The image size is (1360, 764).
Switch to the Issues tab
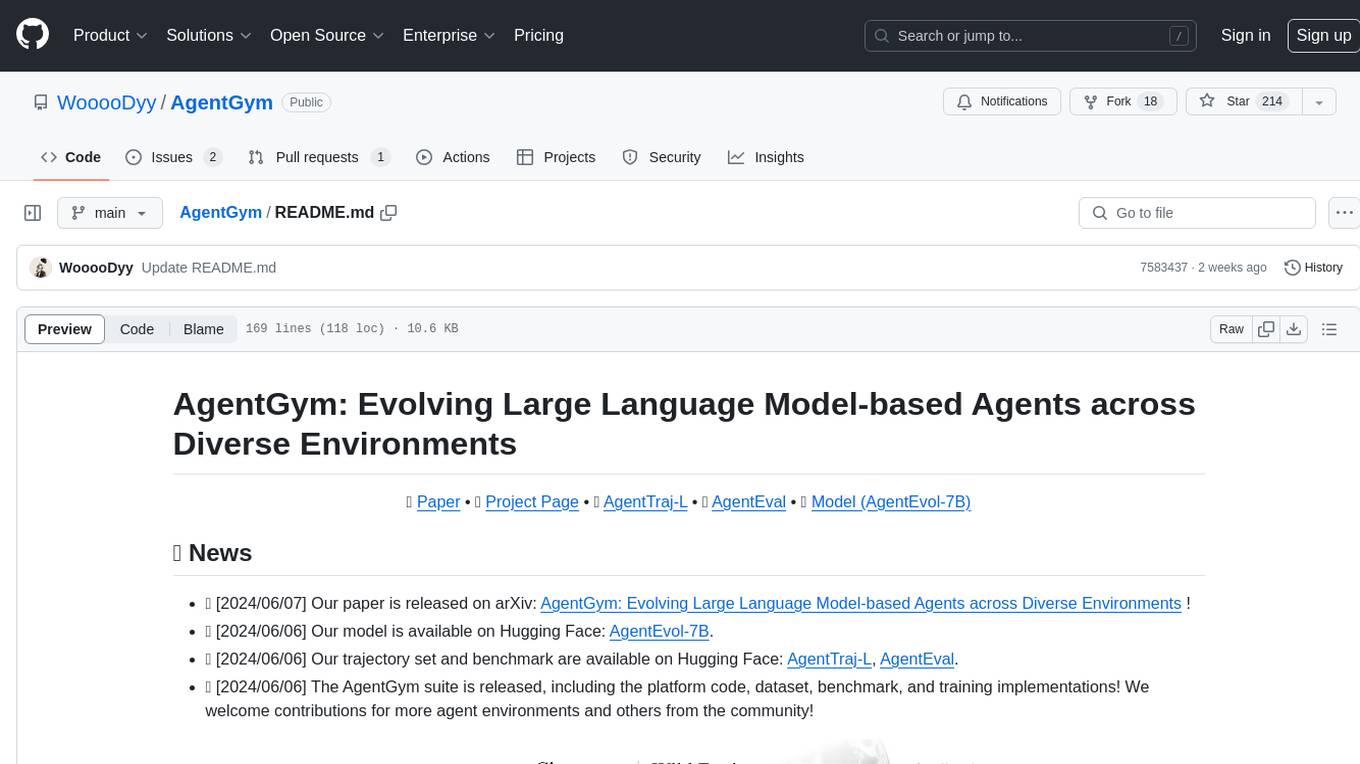coord(173,157)
